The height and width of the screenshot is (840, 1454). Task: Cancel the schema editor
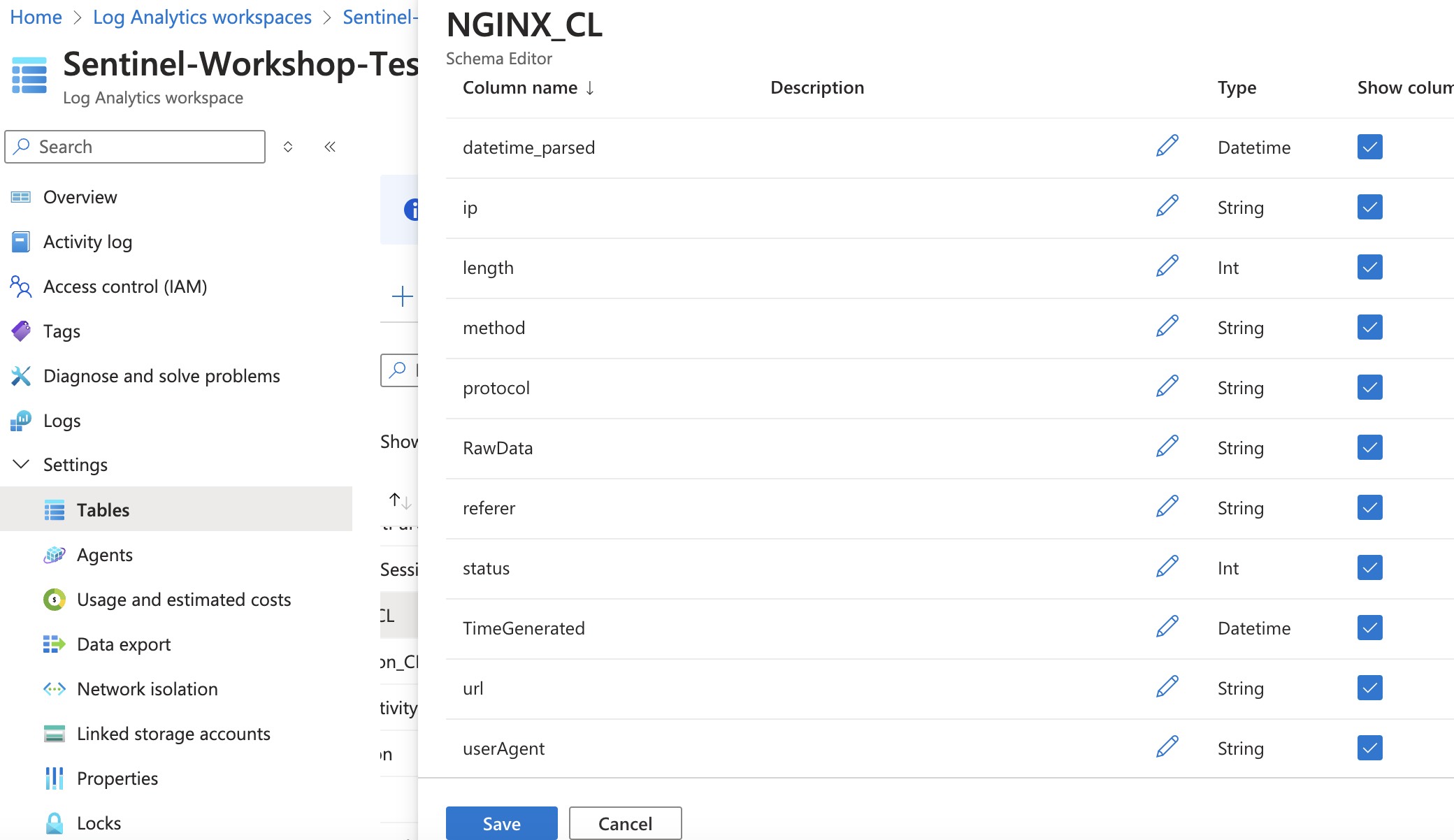pyautogui.click(x=625, y=823)
